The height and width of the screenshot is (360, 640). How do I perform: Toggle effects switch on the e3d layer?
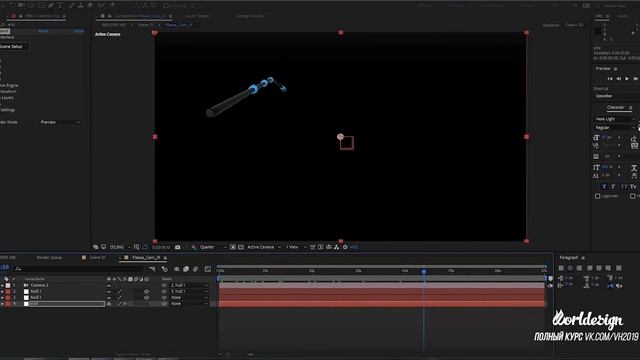125,304
